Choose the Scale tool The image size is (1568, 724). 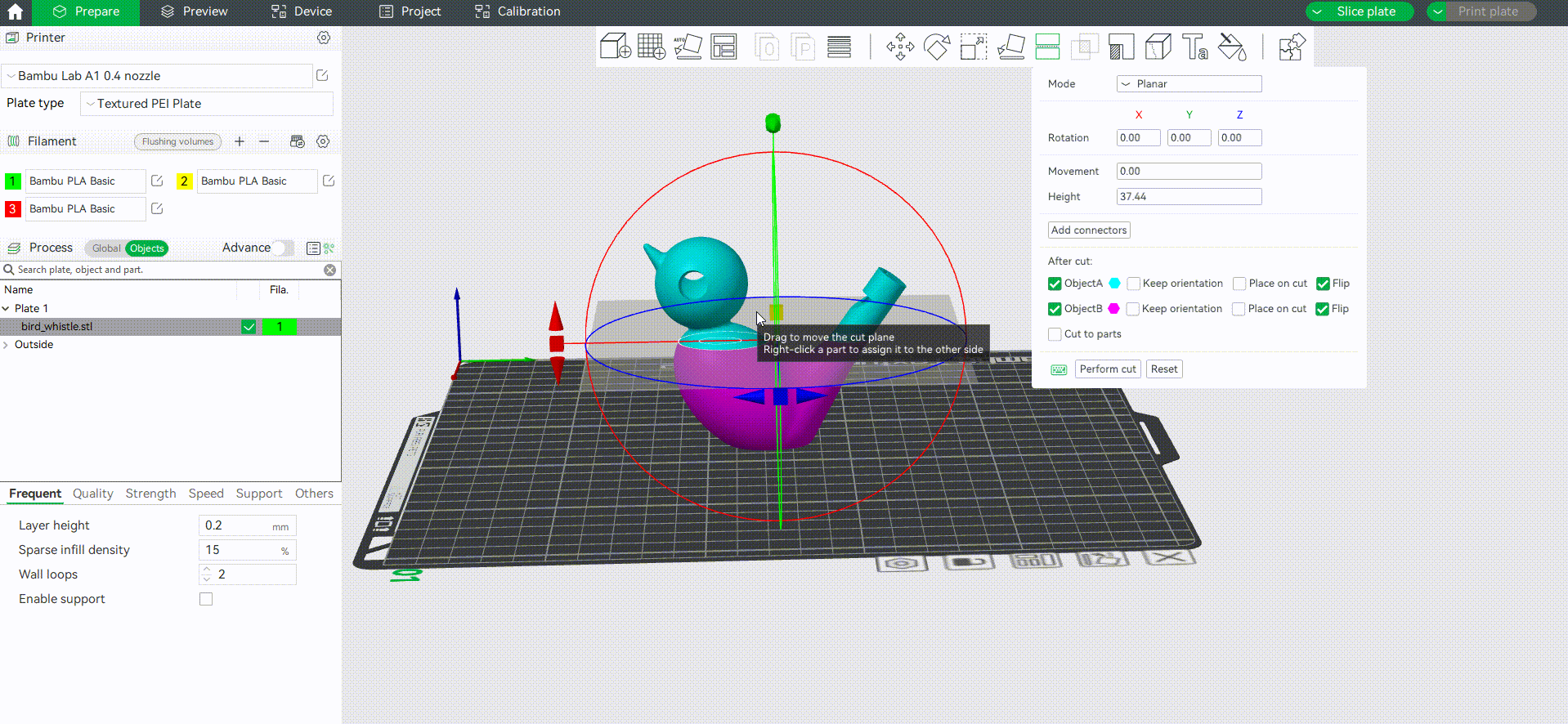pyautogui.click(x=973, y=47)
